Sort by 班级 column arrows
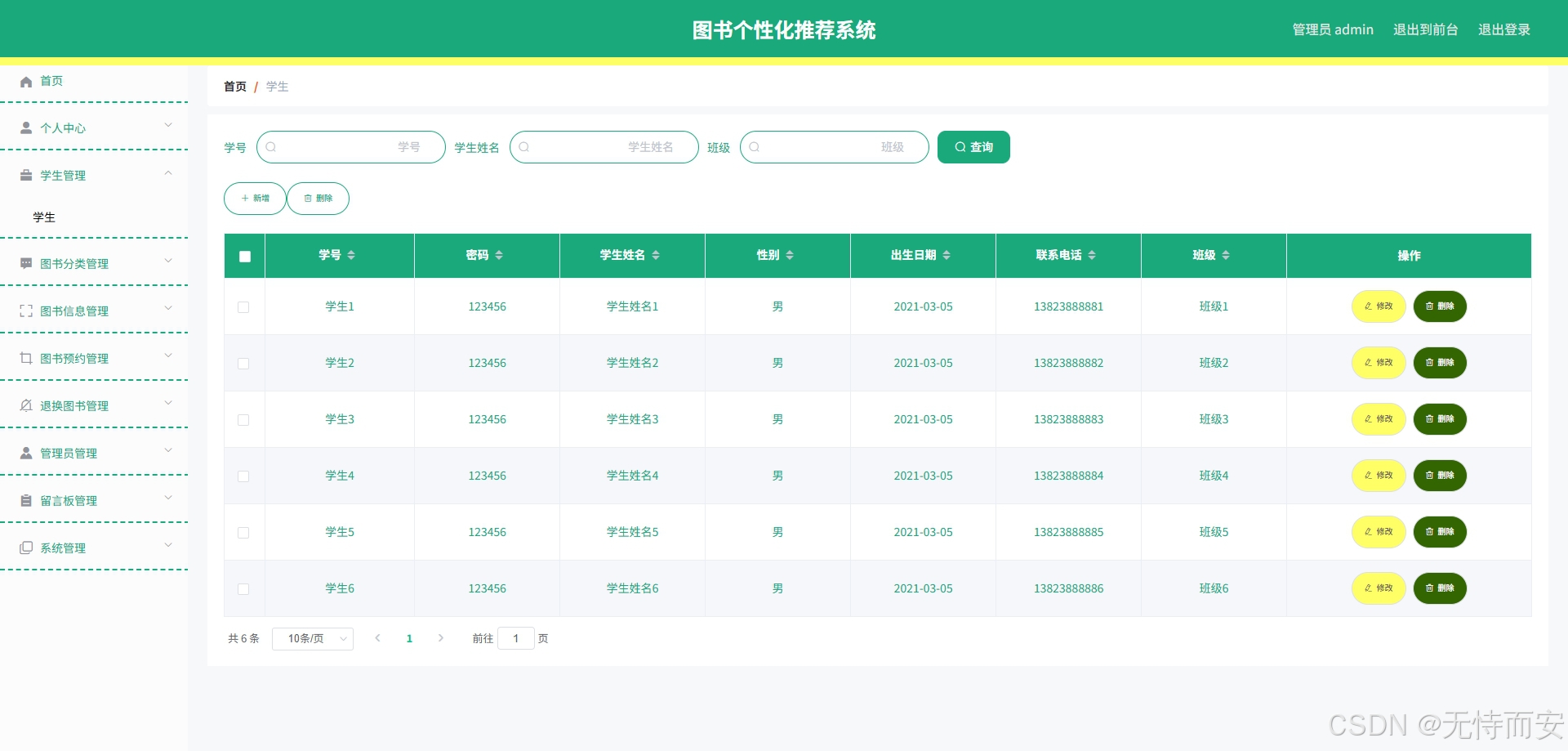 [1226, 255]
